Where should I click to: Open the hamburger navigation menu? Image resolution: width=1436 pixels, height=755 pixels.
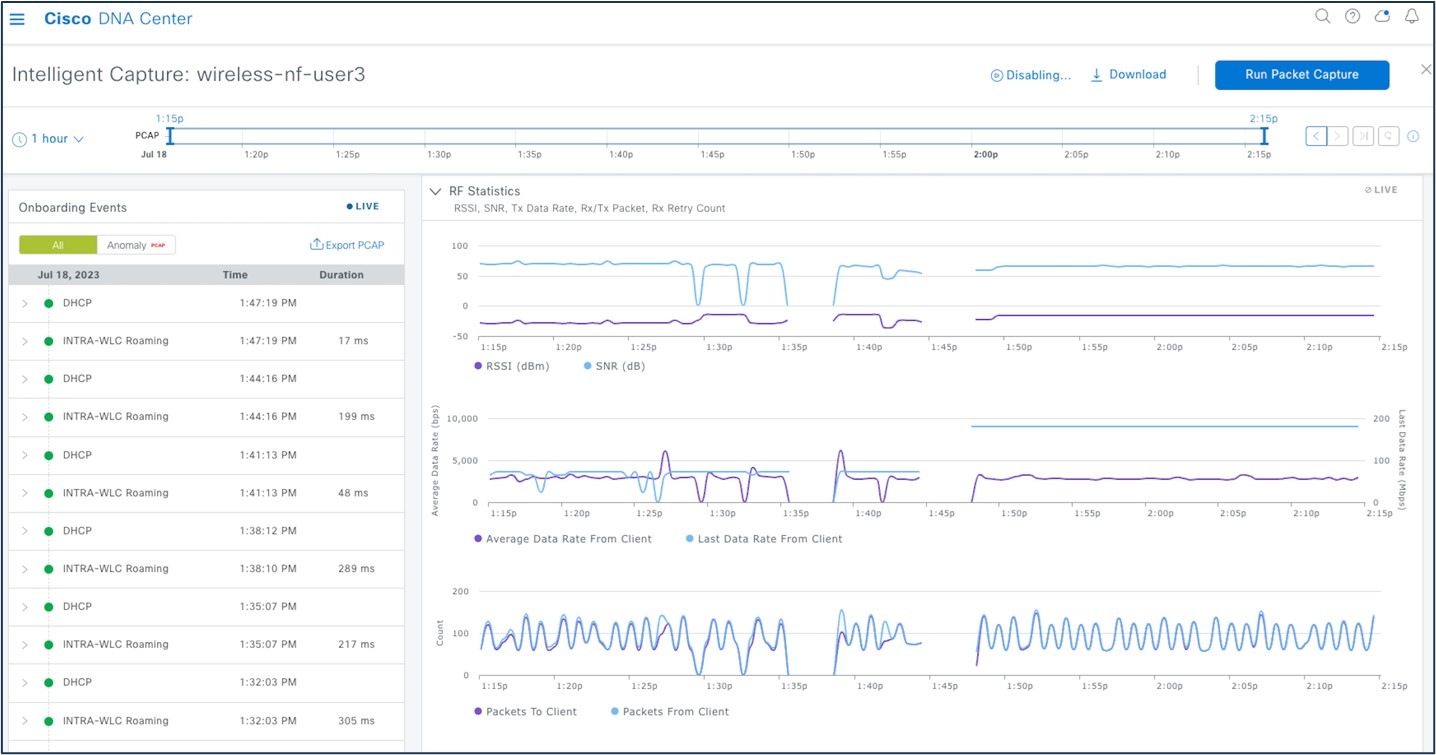click(17, 16)
